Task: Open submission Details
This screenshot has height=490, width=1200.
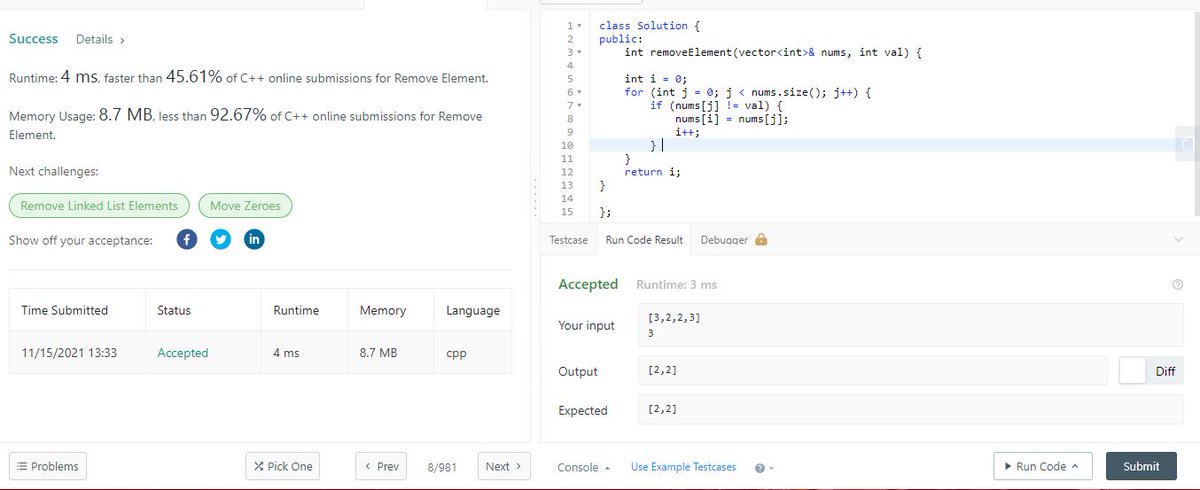Action: click(100, 39)
